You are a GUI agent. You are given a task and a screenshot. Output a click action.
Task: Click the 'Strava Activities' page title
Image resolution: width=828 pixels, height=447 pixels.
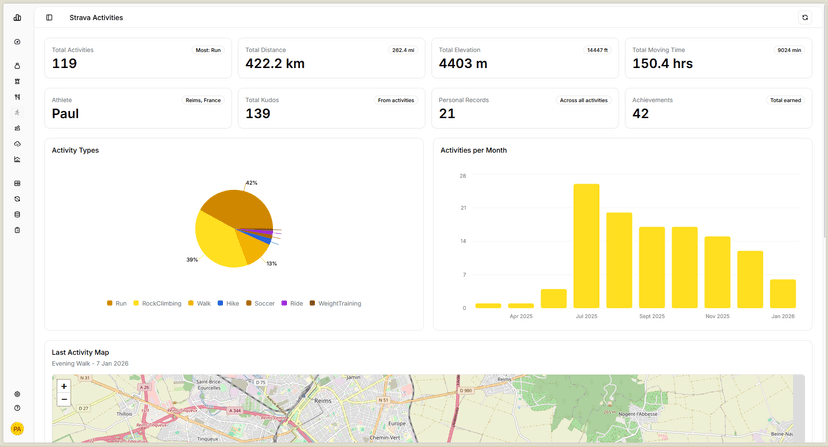96,17
